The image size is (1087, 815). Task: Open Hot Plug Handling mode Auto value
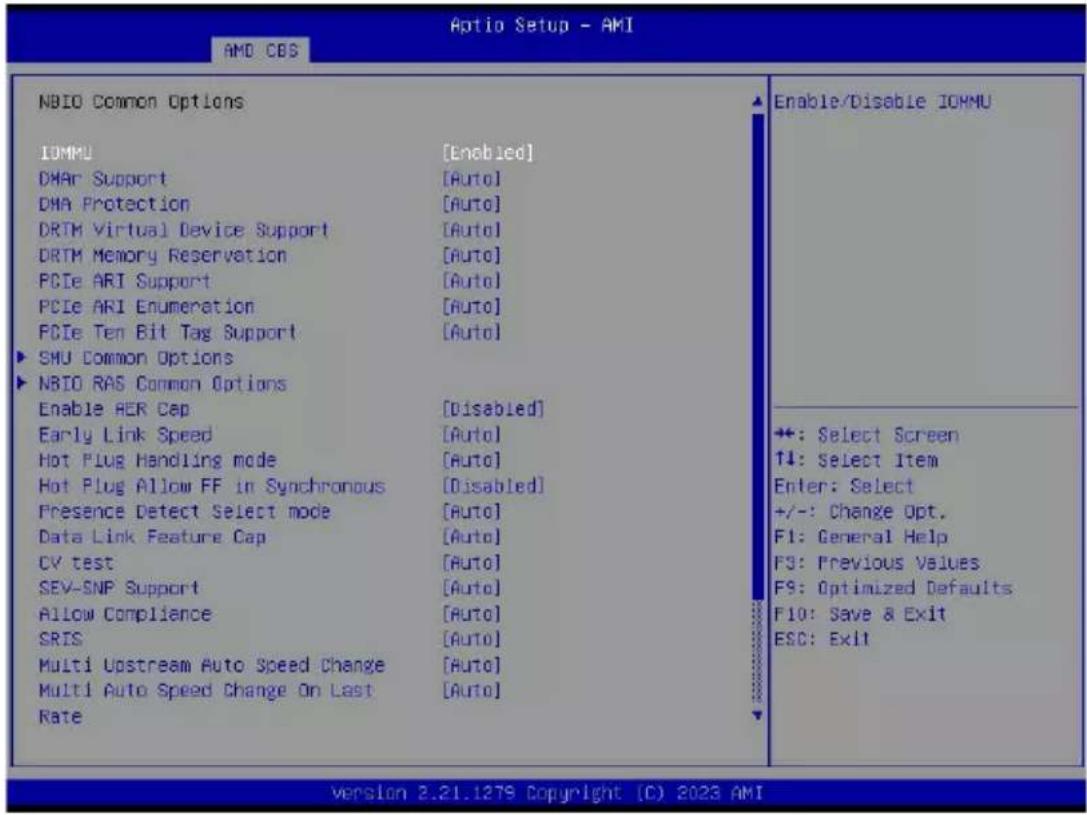[x=471, y=461]
